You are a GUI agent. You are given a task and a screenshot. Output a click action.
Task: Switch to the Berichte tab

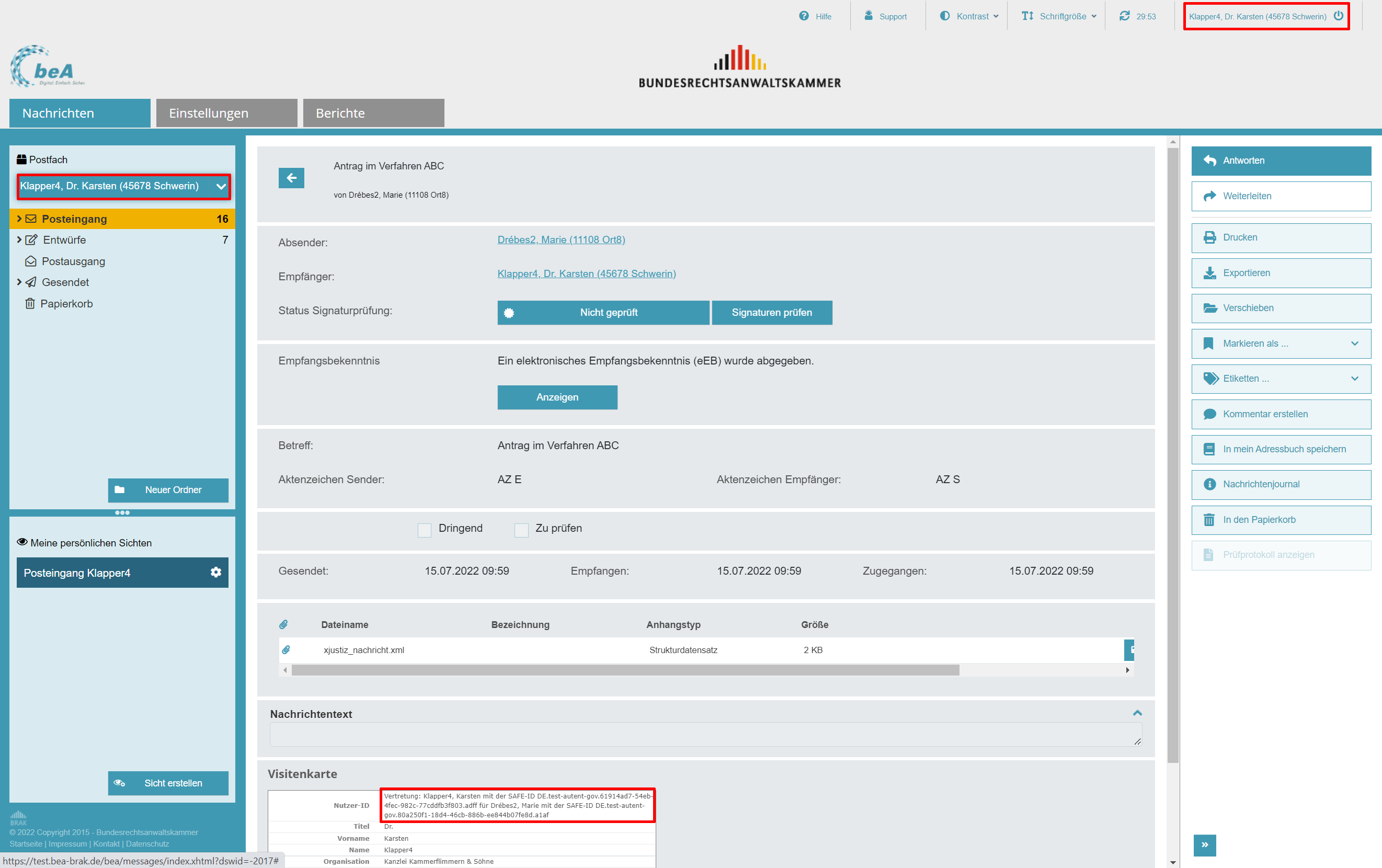373,113
